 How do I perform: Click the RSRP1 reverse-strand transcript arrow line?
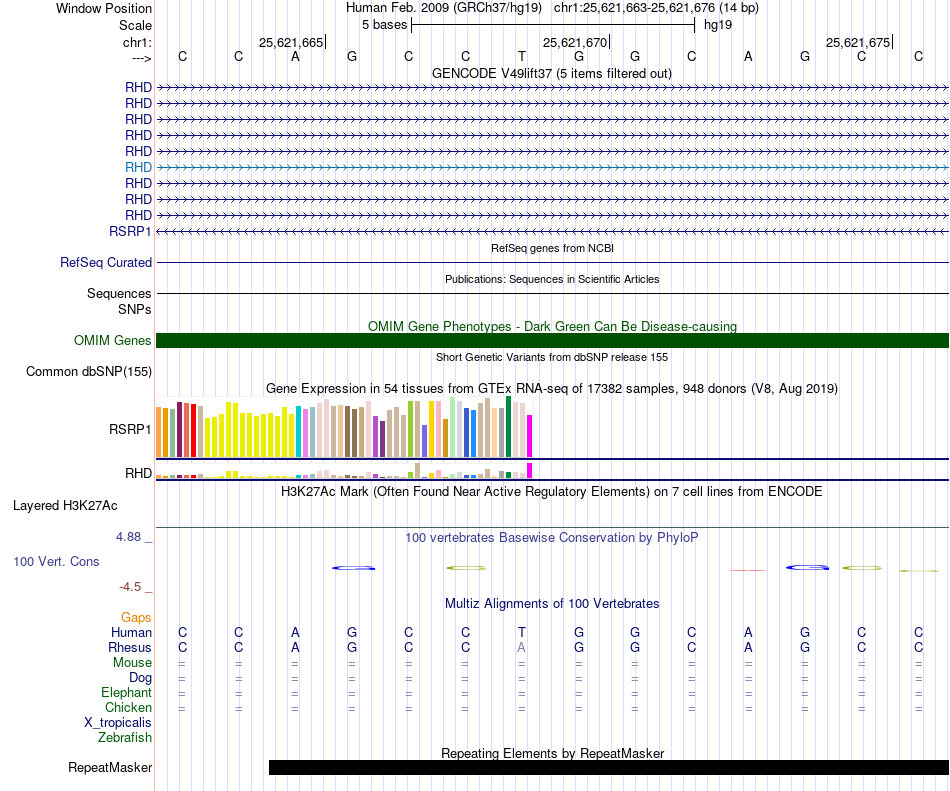point(553,231)
